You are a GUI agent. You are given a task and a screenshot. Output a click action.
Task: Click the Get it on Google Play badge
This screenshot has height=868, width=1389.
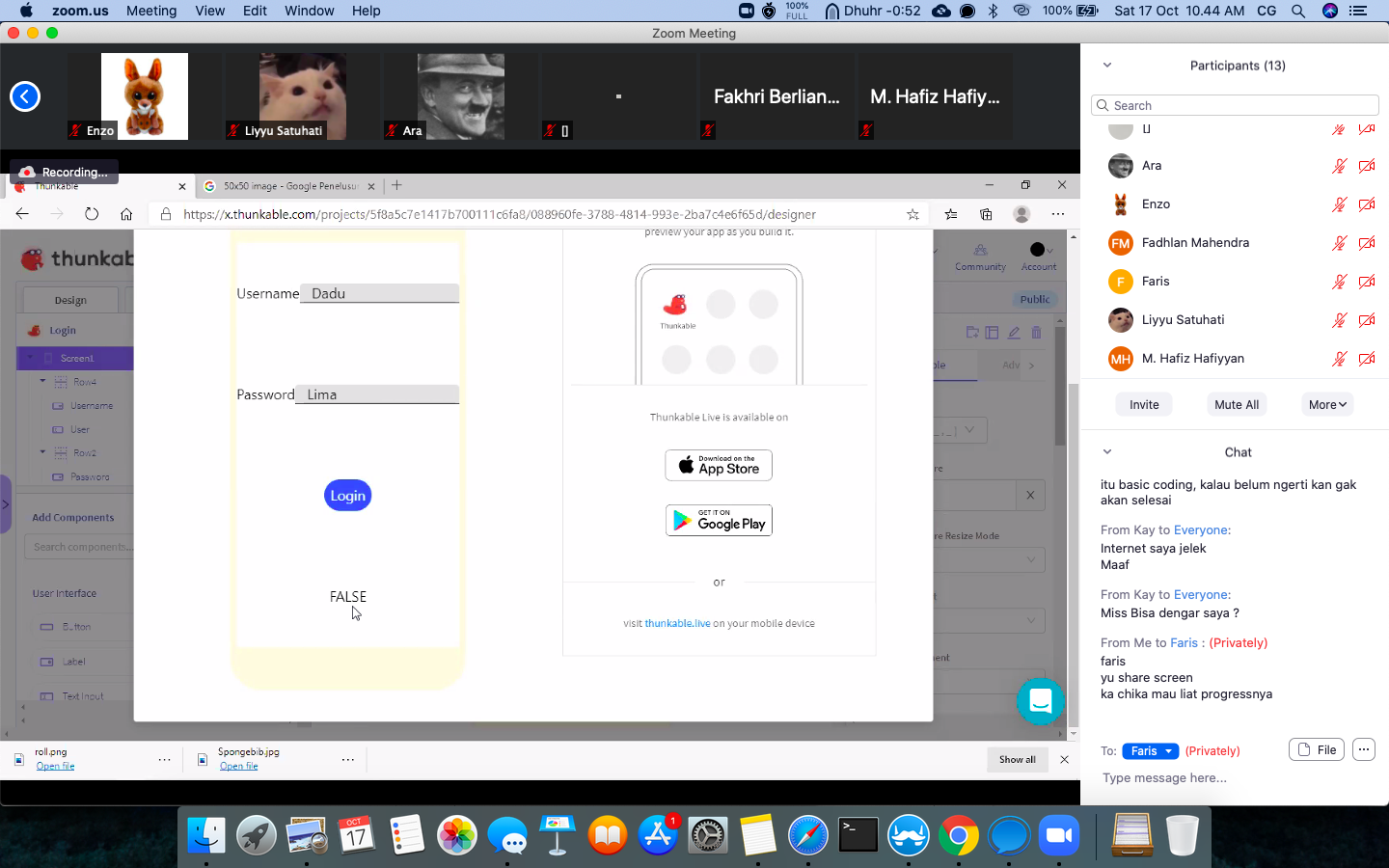(x=719, y=521)
